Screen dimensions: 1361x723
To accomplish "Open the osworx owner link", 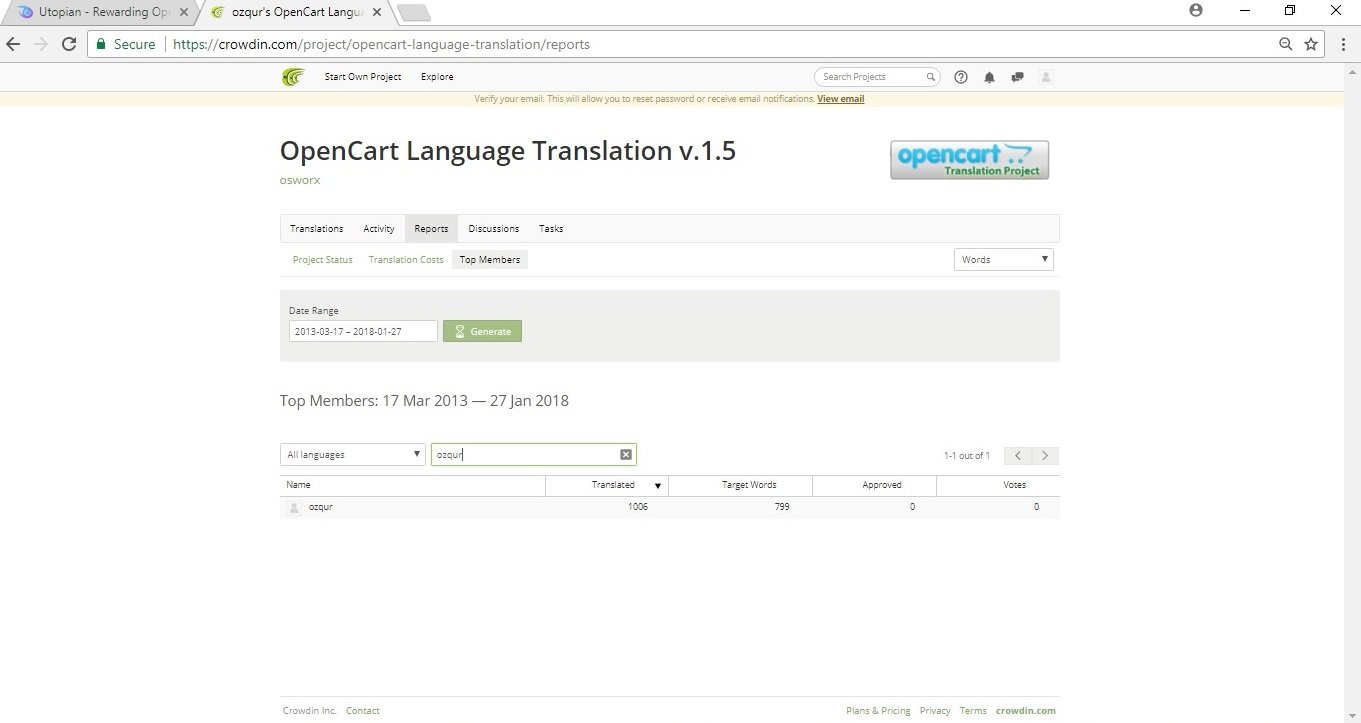I will 300,181.
